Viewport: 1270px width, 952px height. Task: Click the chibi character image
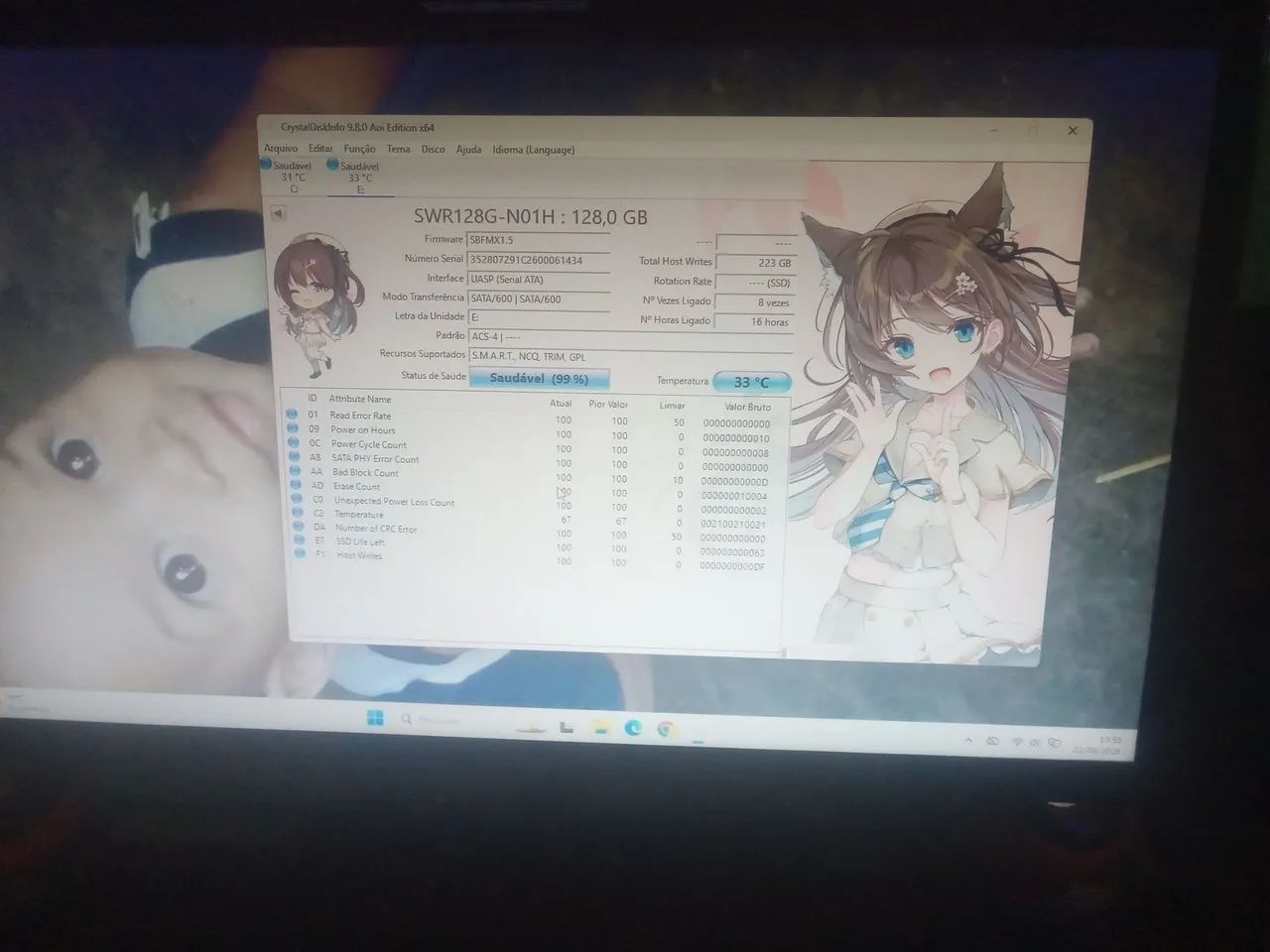[x=317, y=303]
